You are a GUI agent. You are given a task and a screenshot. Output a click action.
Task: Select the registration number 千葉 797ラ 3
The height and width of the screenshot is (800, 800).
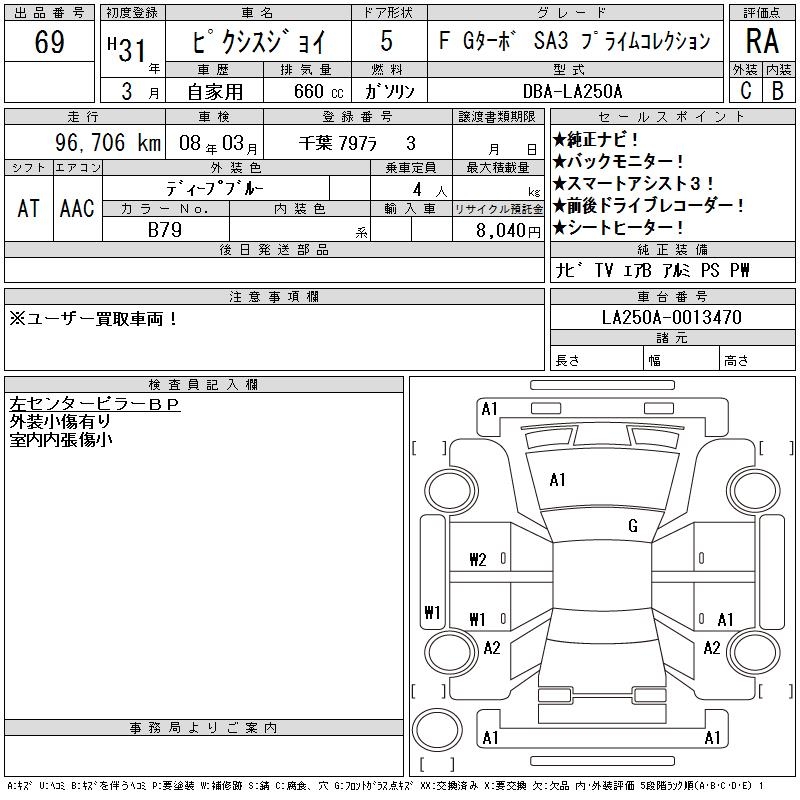(357, 143)
